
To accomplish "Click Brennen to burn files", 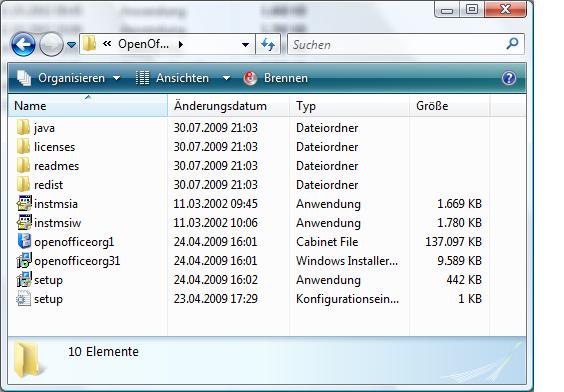I will point(286,78).
